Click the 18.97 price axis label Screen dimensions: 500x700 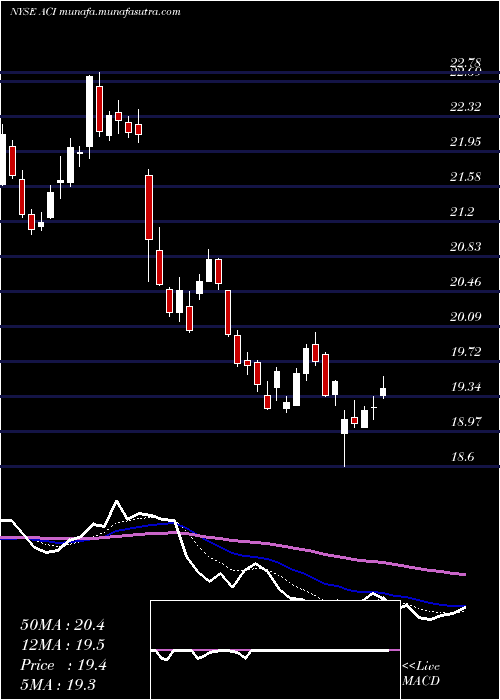pos(468,421)
